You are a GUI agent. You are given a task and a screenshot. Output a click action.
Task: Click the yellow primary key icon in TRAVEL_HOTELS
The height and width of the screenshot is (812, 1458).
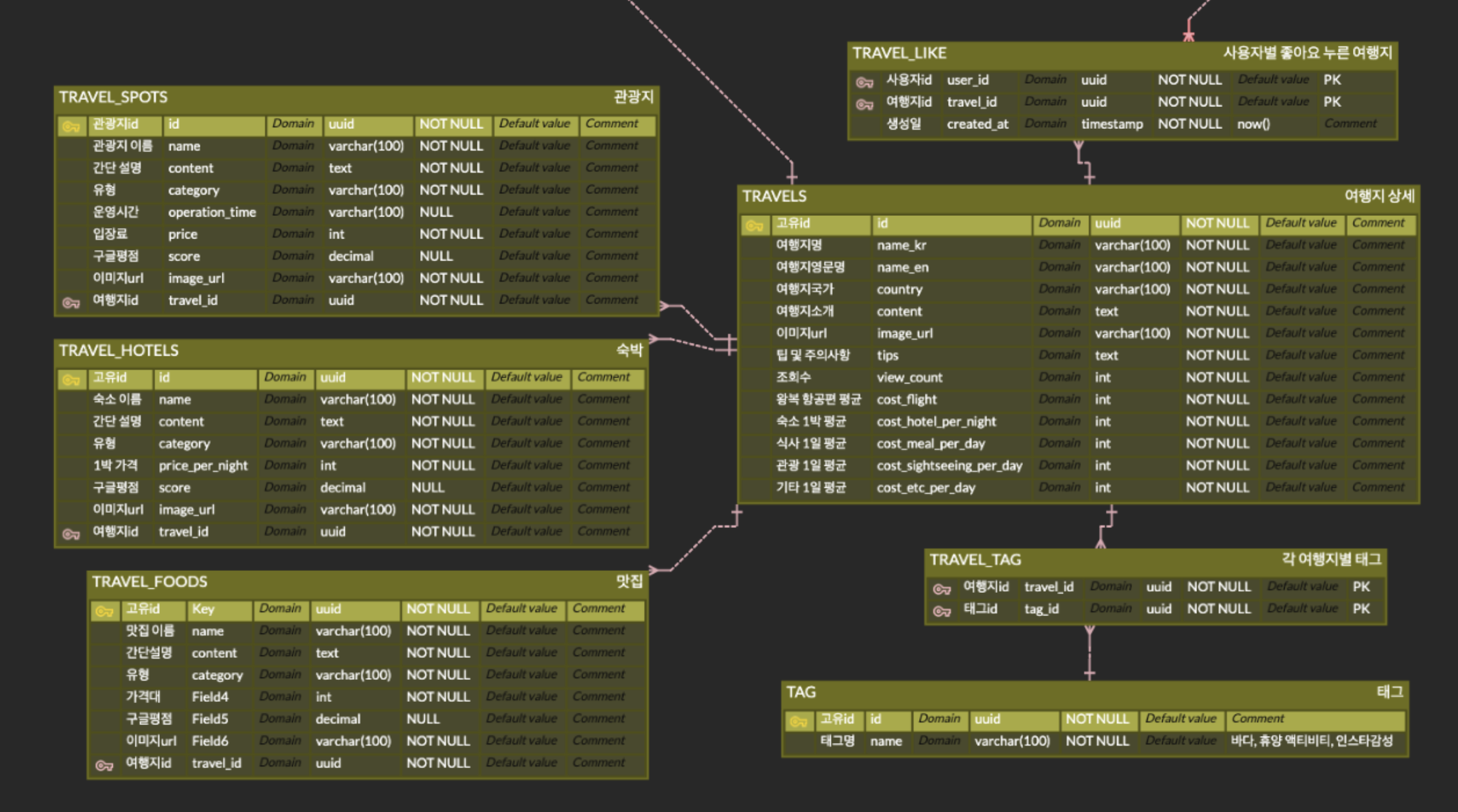(71, 380)
